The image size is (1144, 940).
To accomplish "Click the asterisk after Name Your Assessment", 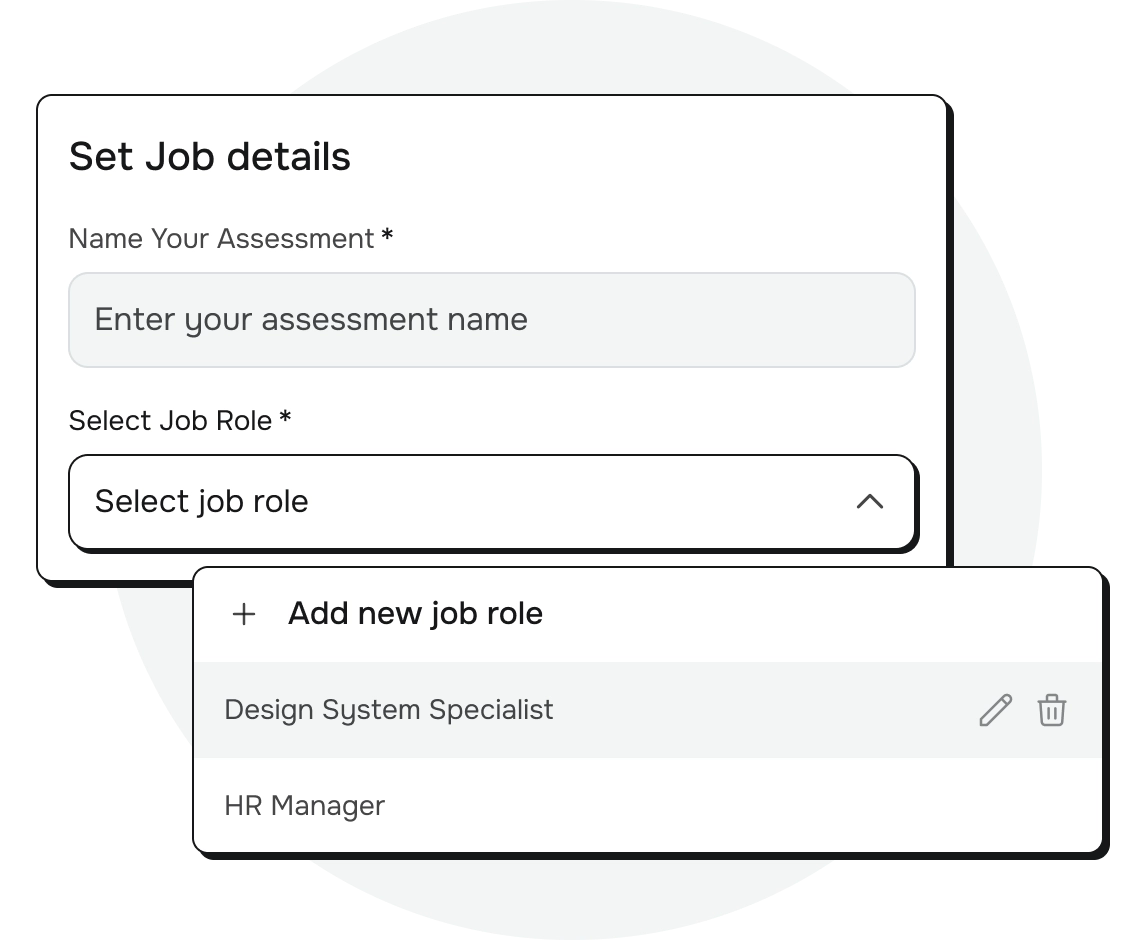I will (x=387, y=237).
